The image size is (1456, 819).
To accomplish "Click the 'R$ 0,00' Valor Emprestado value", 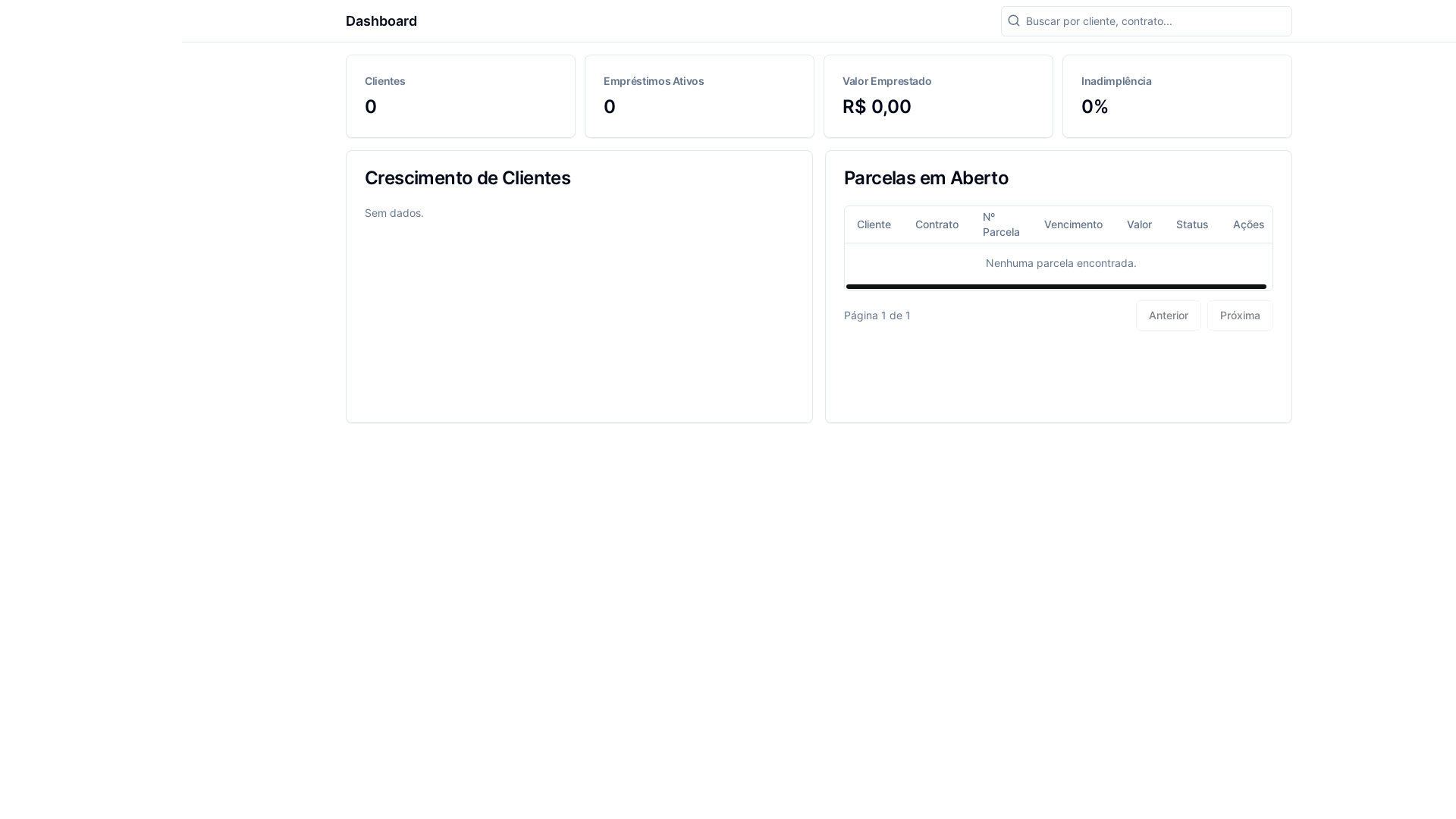I will (877, 107).
